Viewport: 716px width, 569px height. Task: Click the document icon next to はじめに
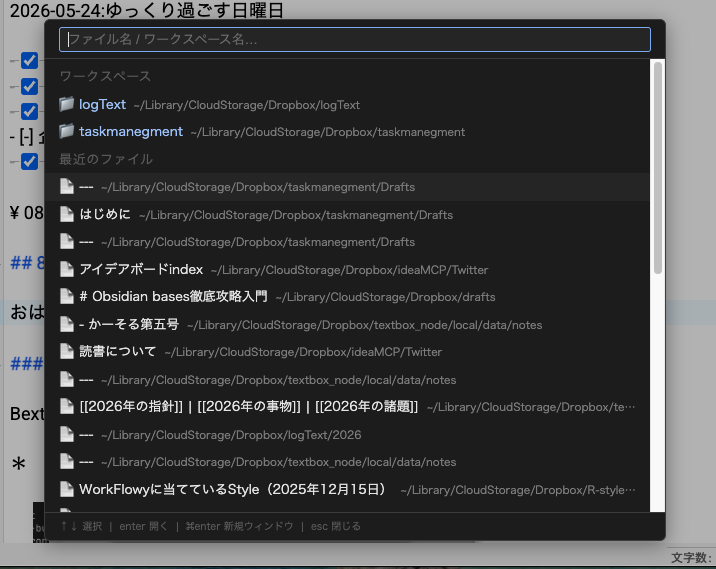67,214
